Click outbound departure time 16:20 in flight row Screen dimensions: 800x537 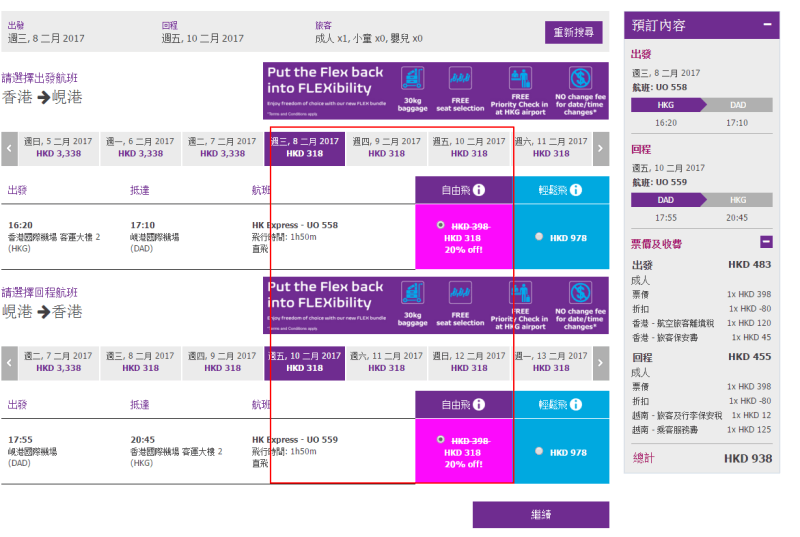click(x=20, y=225)
